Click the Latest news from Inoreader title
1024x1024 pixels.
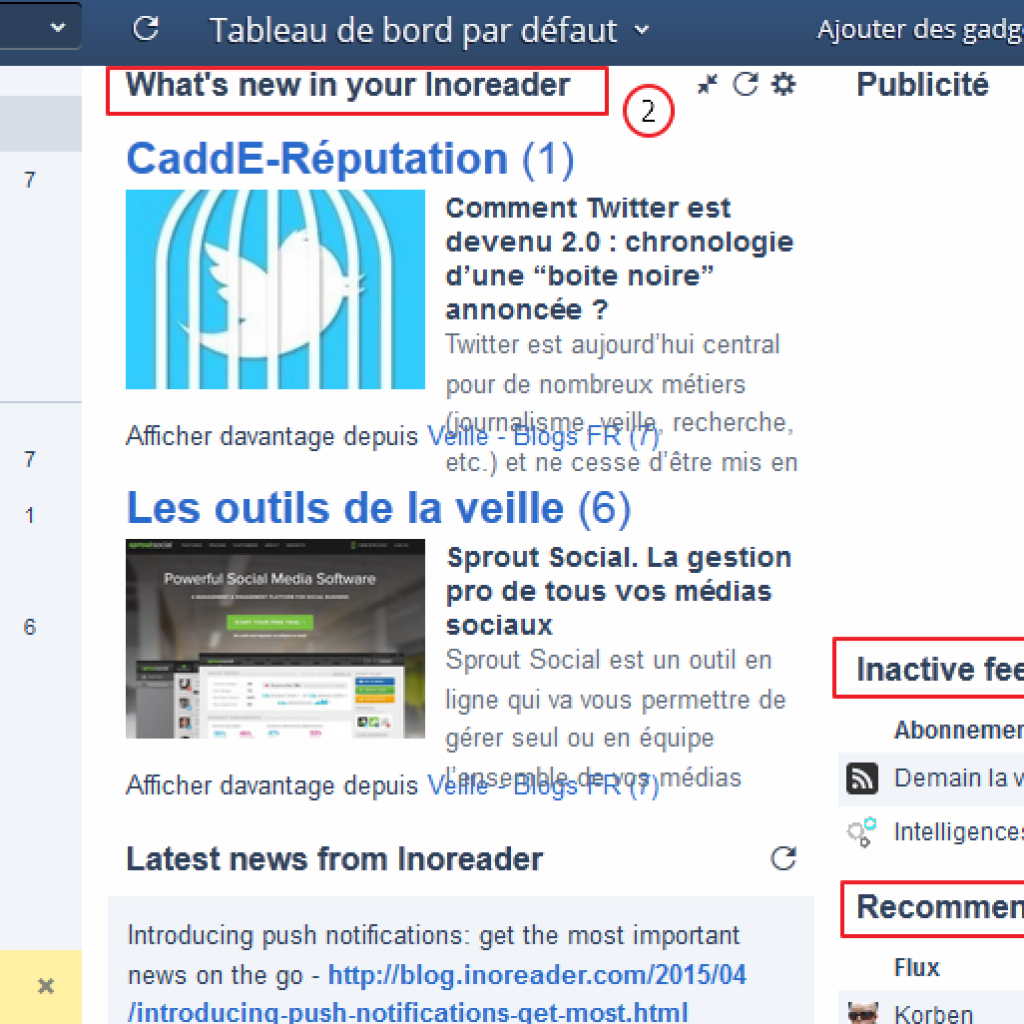[334, 859]
